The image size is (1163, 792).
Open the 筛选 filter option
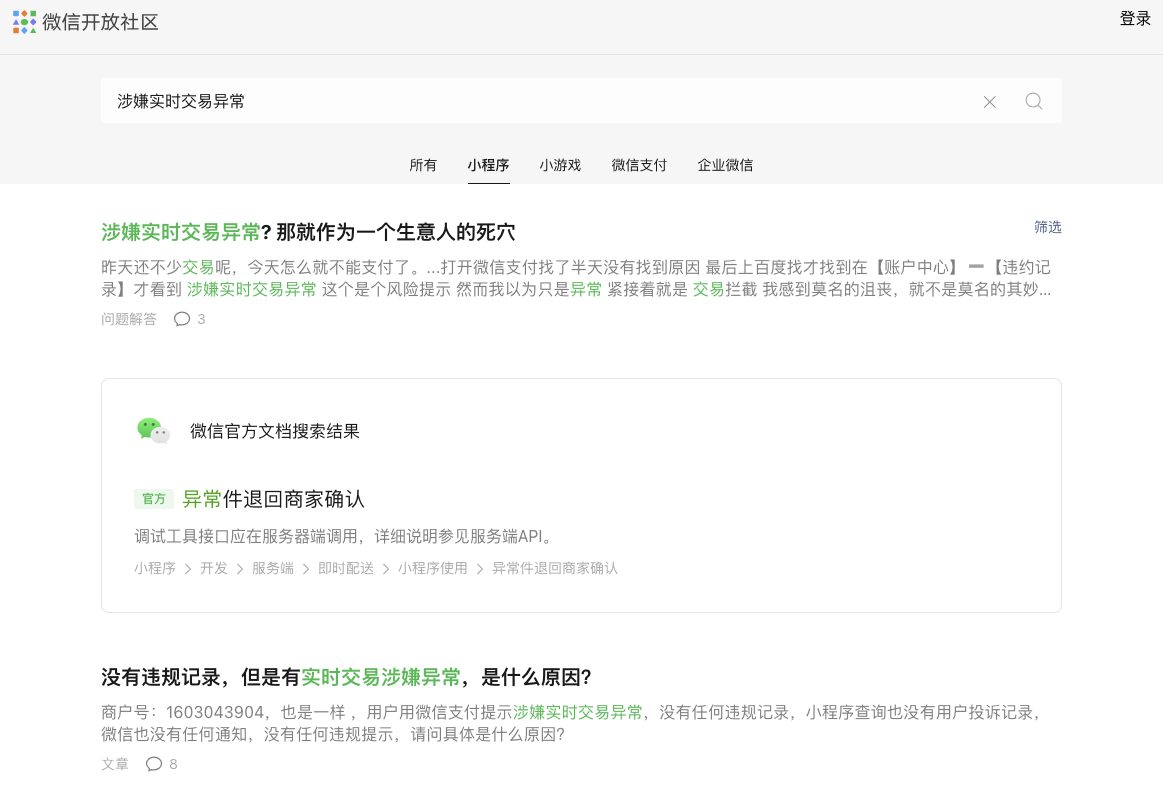click(1047, 227)
